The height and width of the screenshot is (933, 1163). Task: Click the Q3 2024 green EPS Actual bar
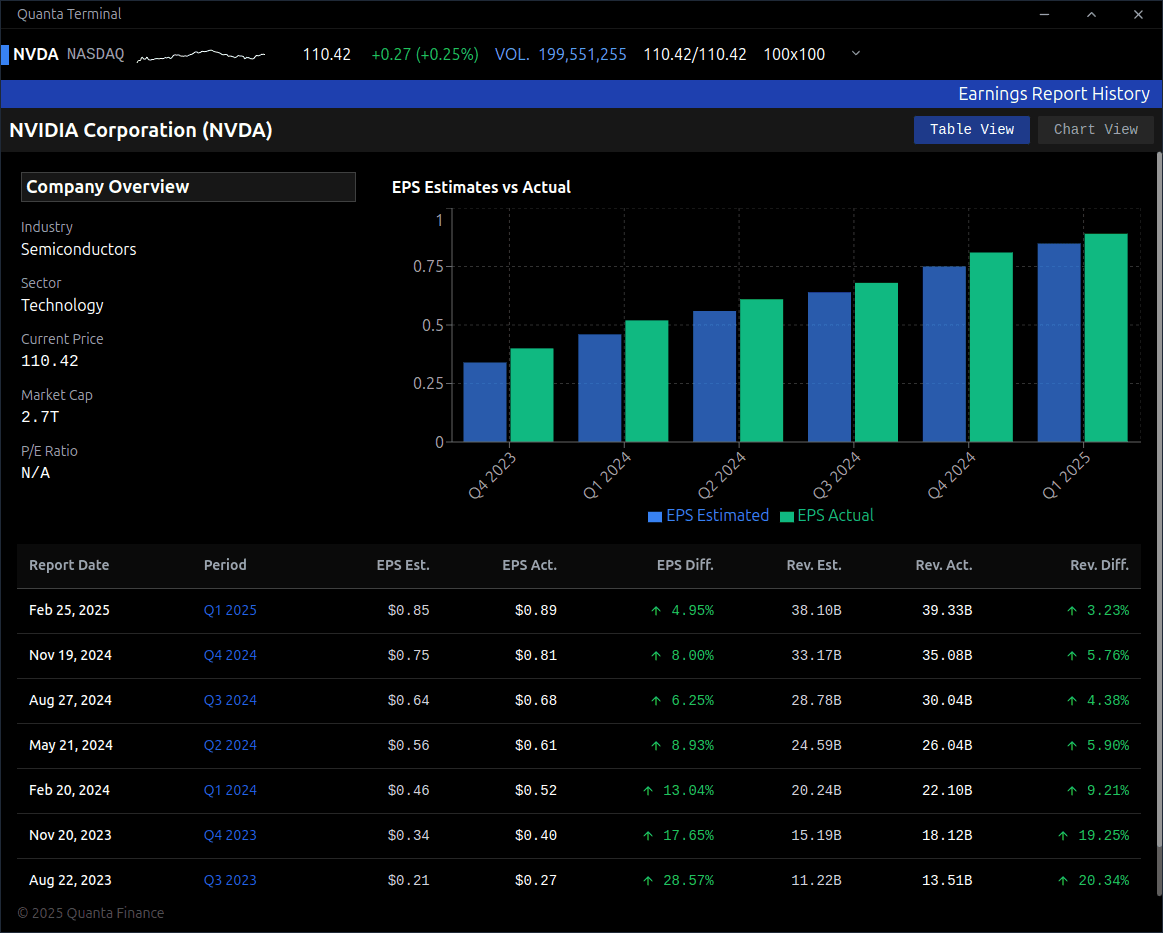[876, 362]
